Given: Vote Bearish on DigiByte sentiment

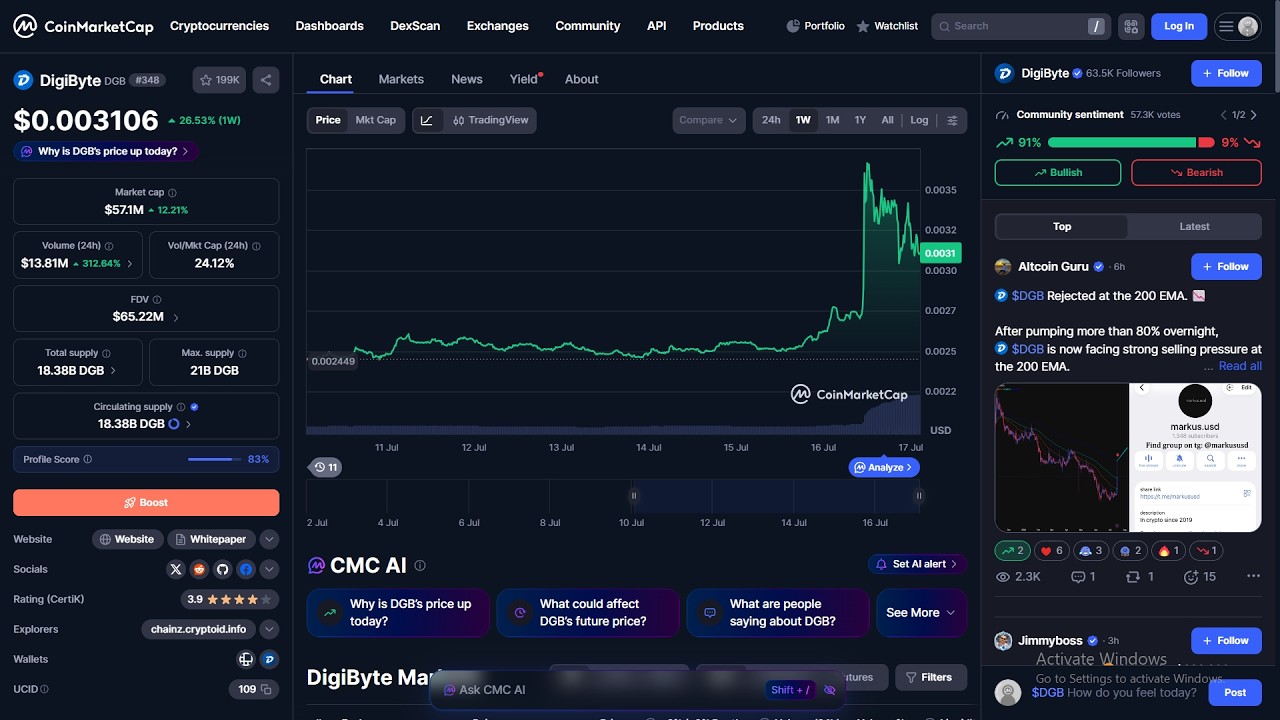Looking at the screenshot, I should tap(1196, 172).
